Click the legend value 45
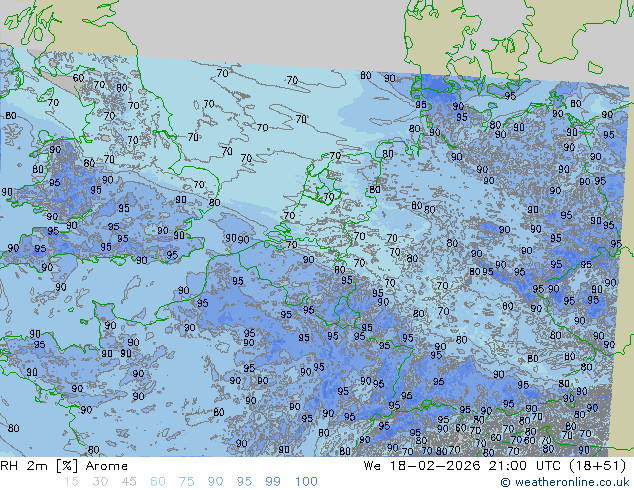Image resolution: width=634 pixels, height=490 pixels. tap(129, 482)
